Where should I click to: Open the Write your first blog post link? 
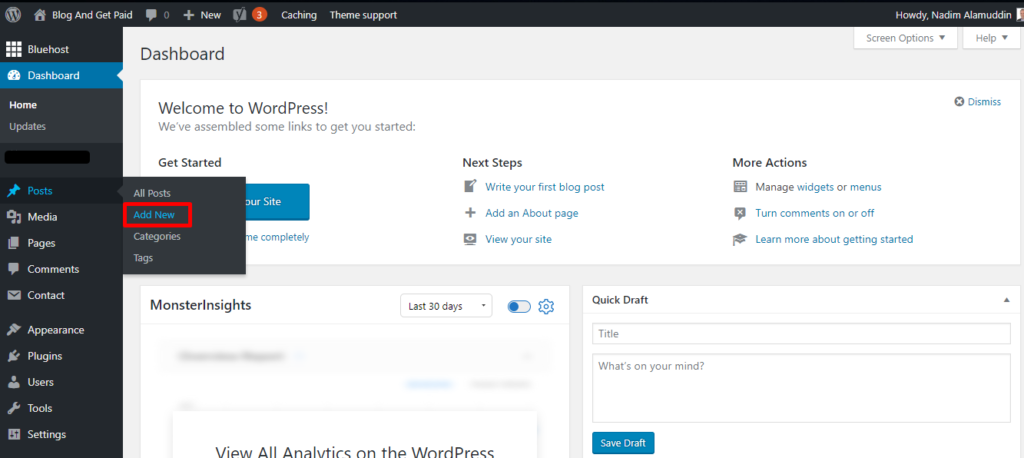click(545, 187)
